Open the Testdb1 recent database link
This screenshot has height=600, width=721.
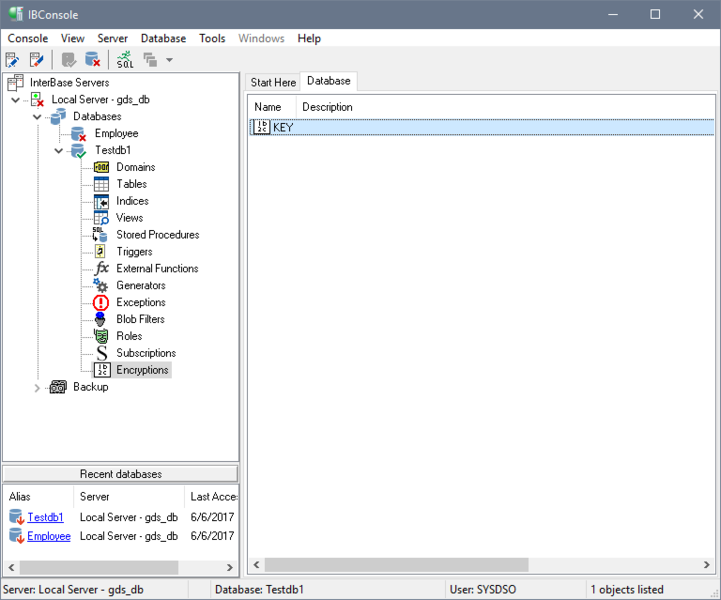coord(45,517)
